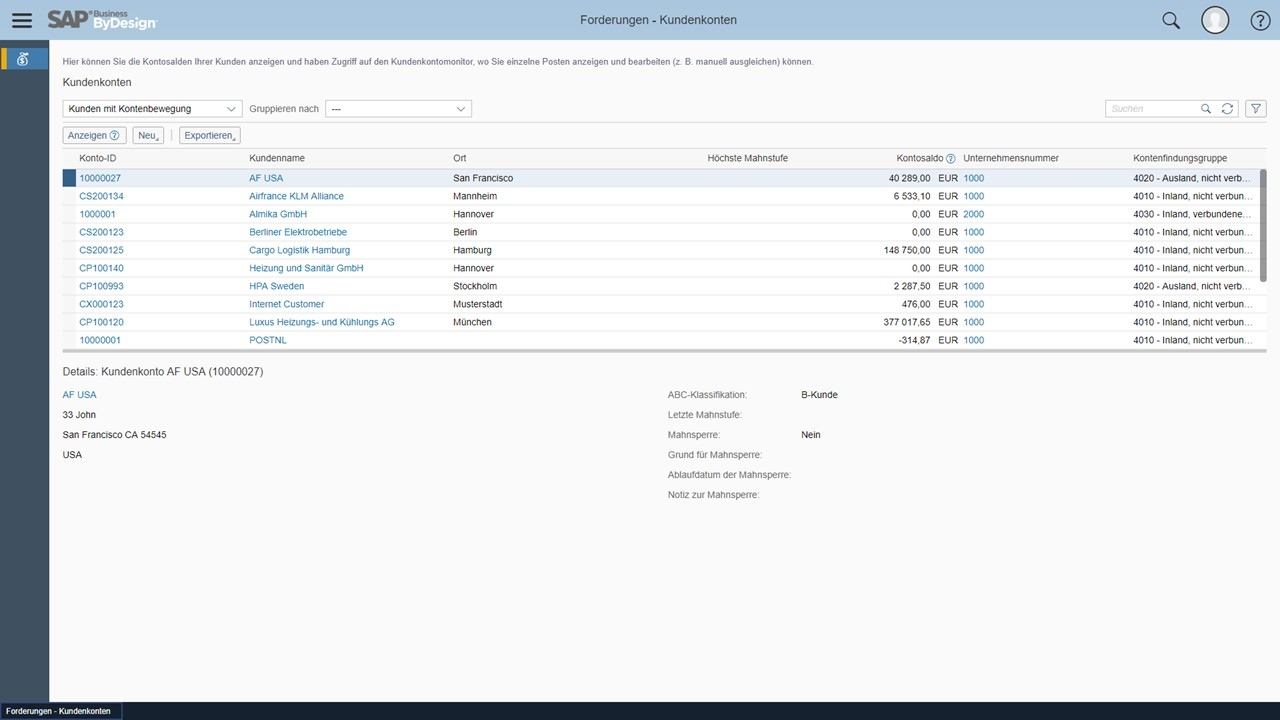Open customer Almika GmbH
Viewport: 1280px width, 720px height.
278,214
